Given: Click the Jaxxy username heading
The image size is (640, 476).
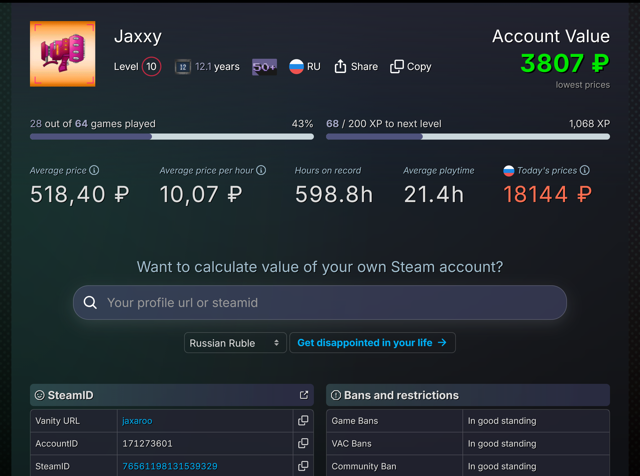Looking at the screenshot, I should tap(138, 36).
